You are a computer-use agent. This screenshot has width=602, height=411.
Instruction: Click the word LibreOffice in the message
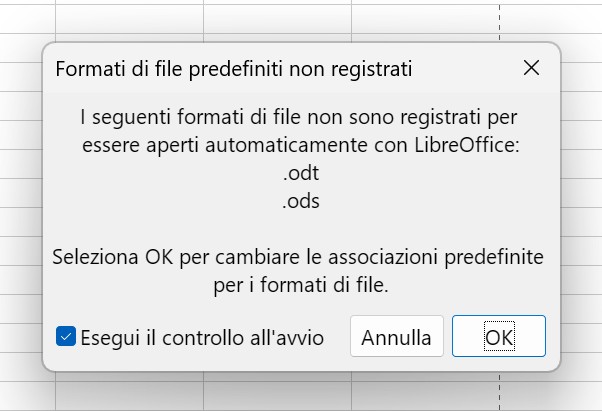pos(467,145)
